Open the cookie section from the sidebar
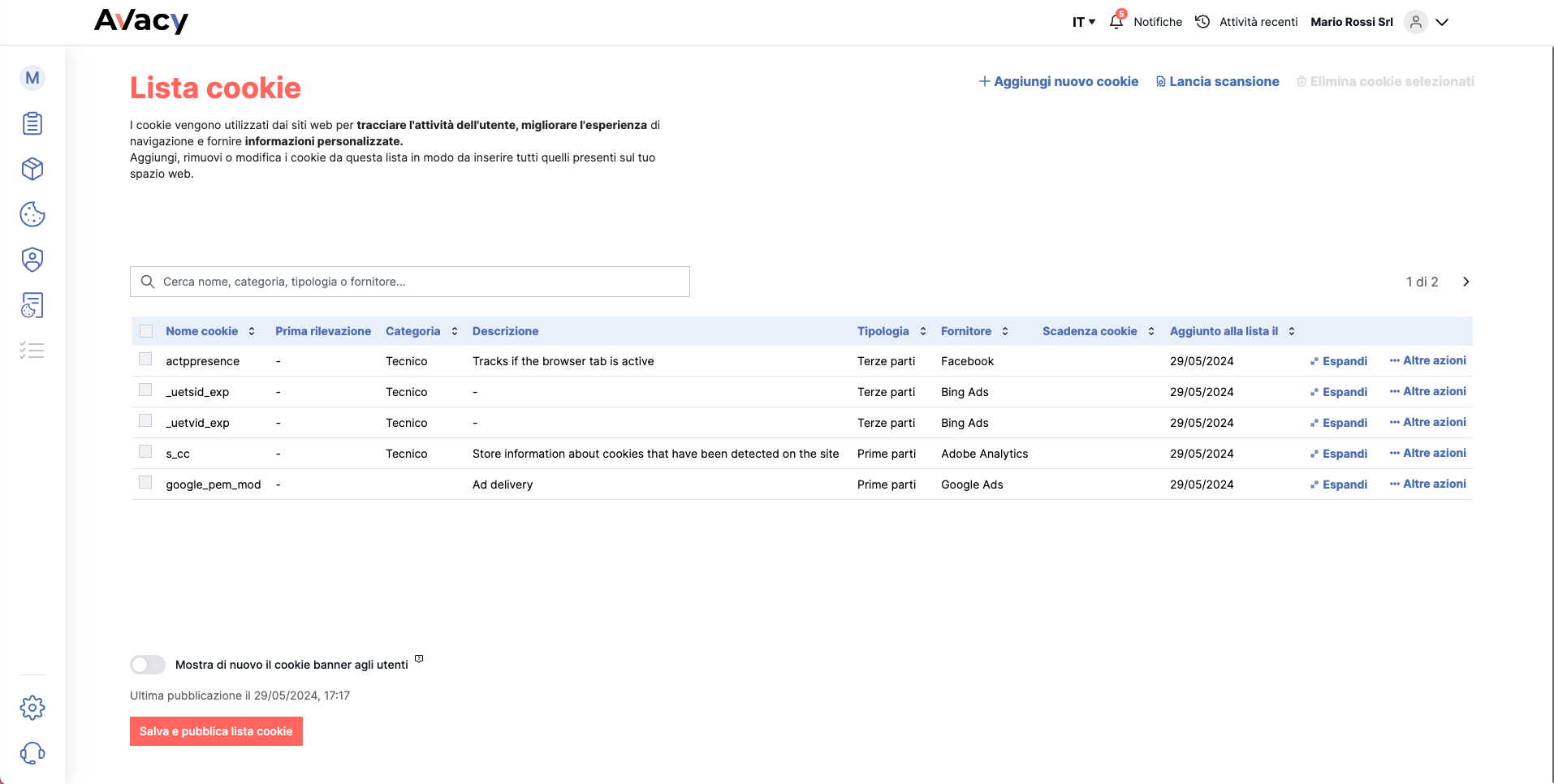The image size is (1554, 784). tap(32, 214)
